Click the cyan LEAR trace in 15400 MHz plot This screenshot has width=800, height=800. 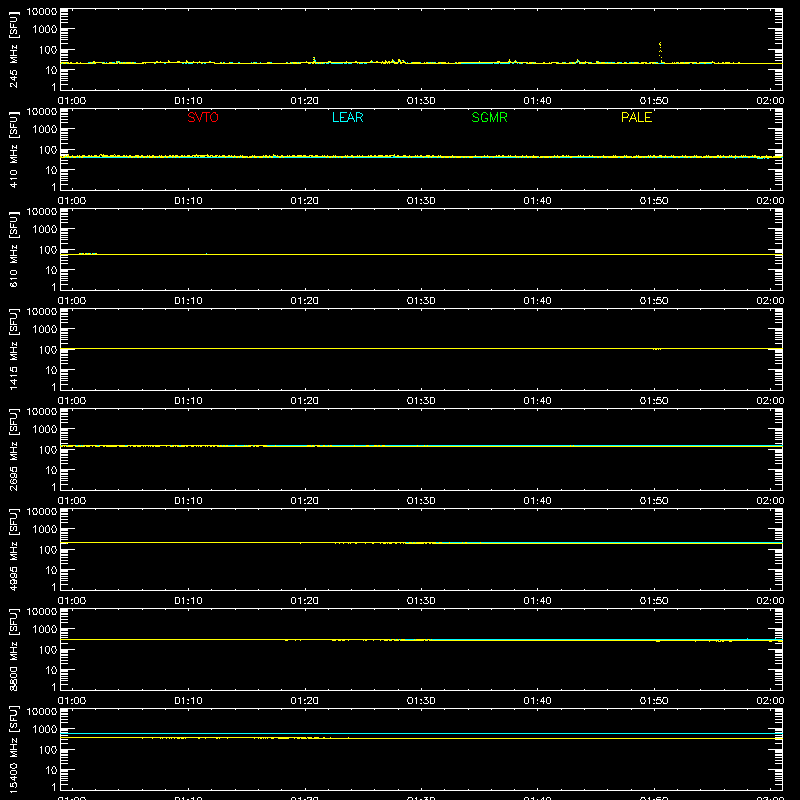coord(421,733)
